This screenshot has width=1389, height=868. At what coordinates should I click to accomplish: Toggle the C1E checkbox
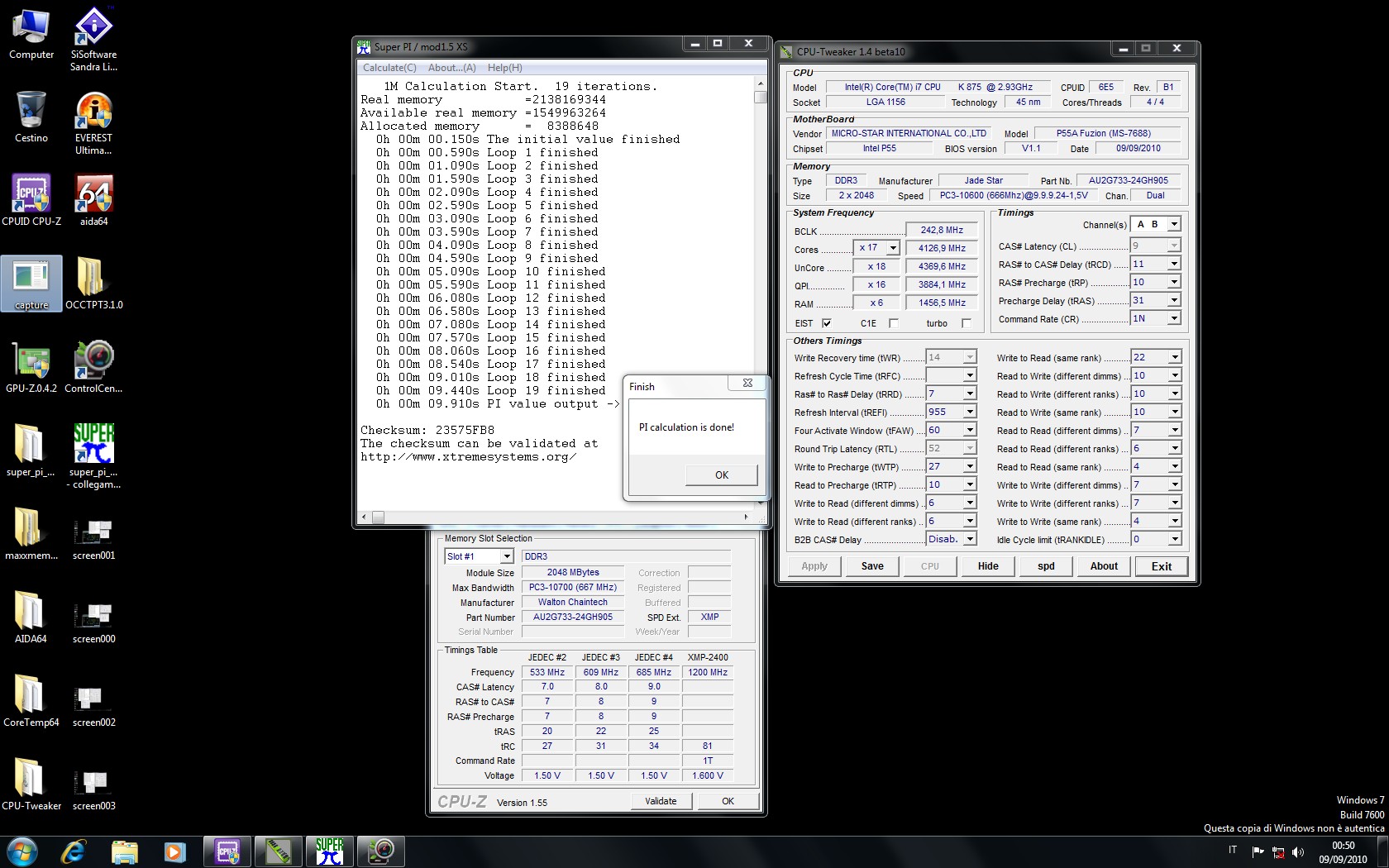coord(893,323)
